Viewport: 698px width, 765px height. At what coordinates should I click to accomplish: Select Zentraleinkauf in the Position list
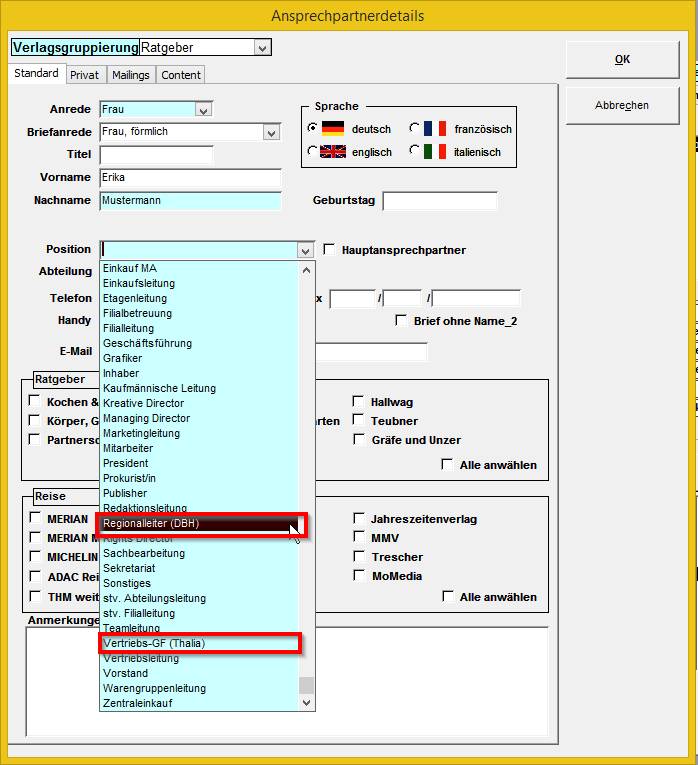coord(199,704)
